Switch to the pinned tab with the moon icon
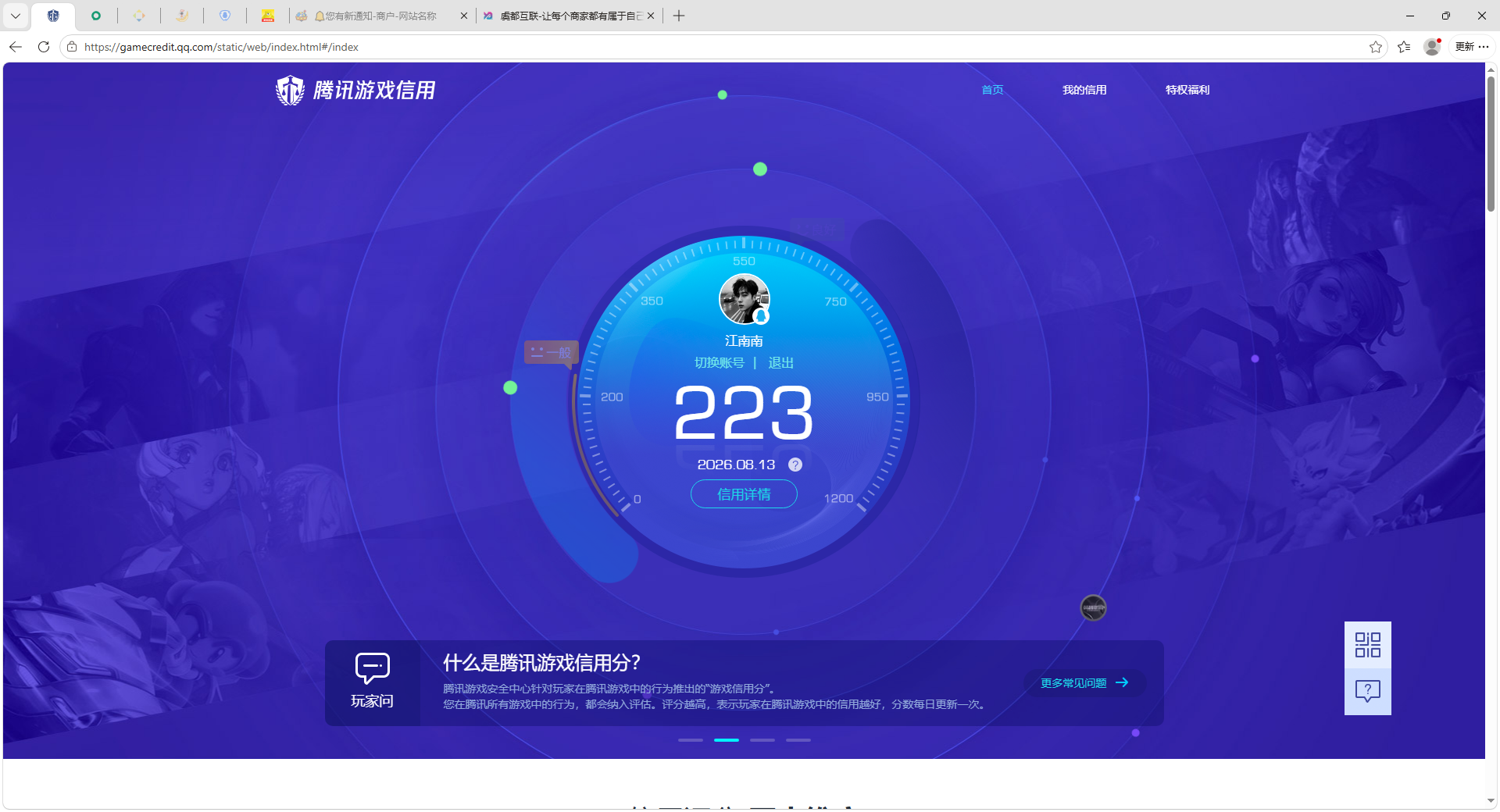This screenshot has height=812, width=1500. pos(182,16)
